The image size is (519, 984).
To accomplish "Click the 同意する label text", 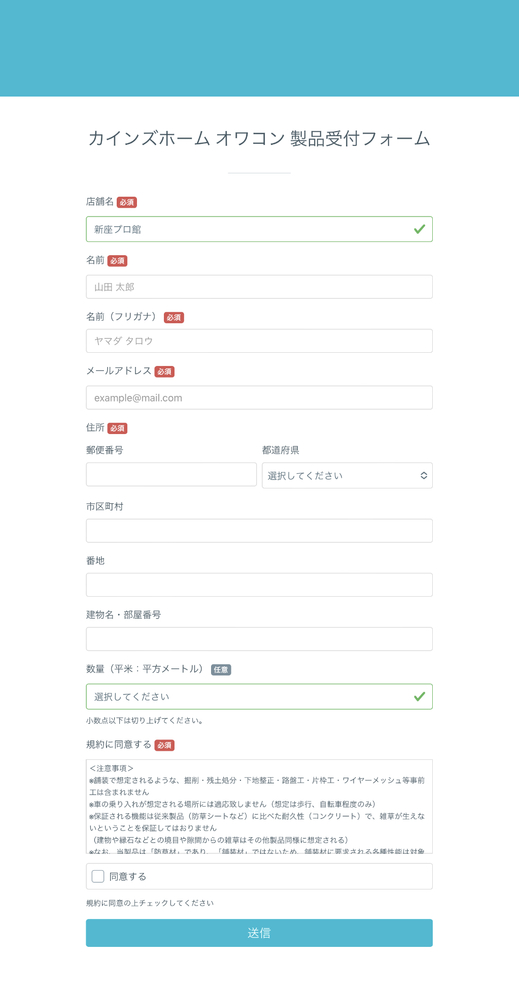I will click(x=128, y=876).
